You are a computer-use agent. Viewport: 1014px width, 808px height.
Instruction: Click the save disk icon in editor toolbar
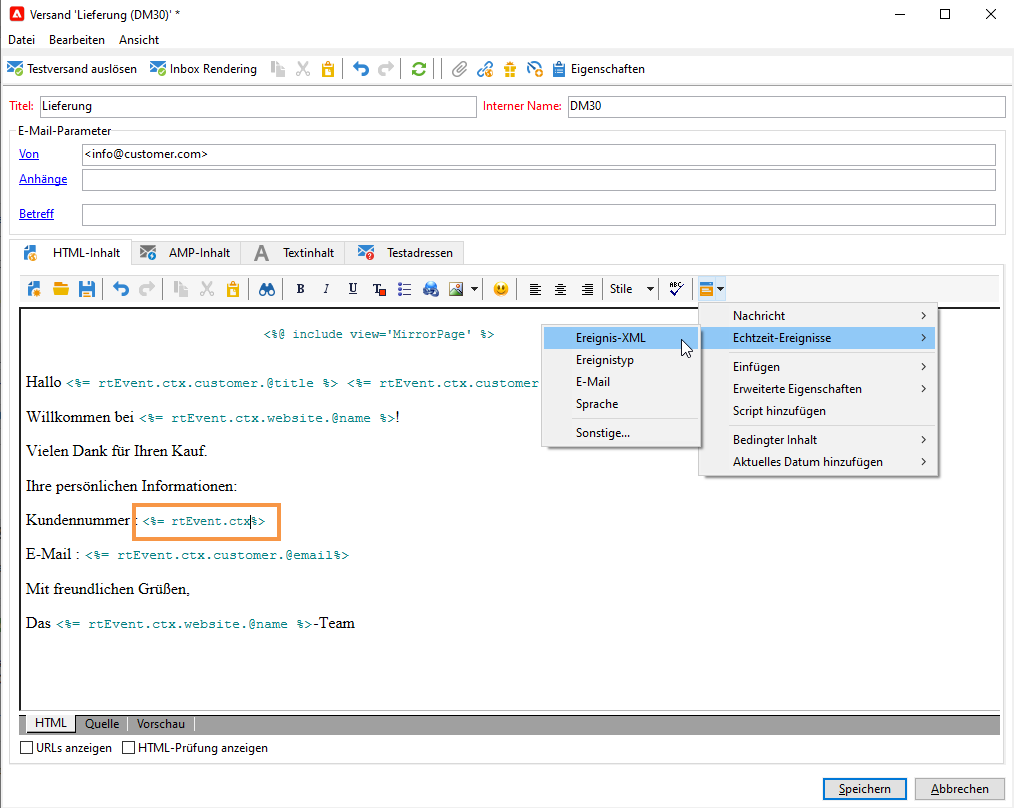(x=87, y=289)
